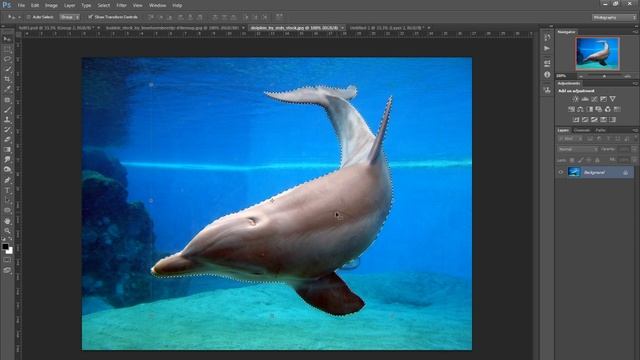Toggle lock image pixels in Layers

580,160
